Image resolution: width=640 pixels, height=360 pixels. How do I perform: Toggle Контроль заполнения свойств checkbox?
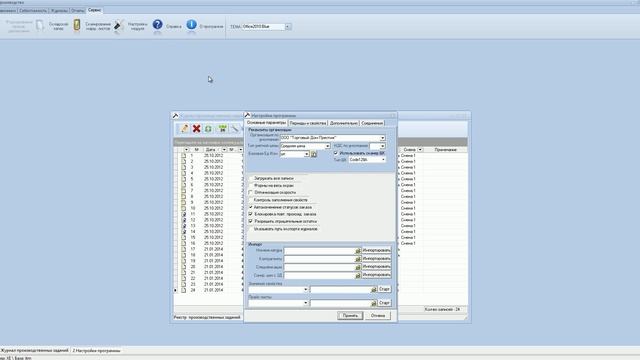[x=251, y=200]
